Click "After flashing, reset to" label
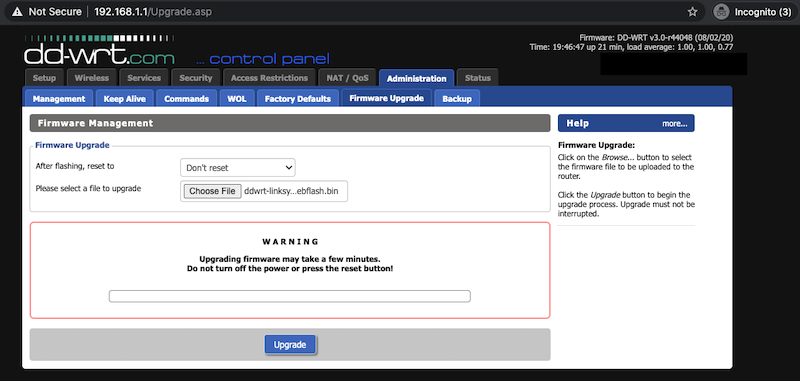Viewport: 800px width, 381px height. [75, 166]
